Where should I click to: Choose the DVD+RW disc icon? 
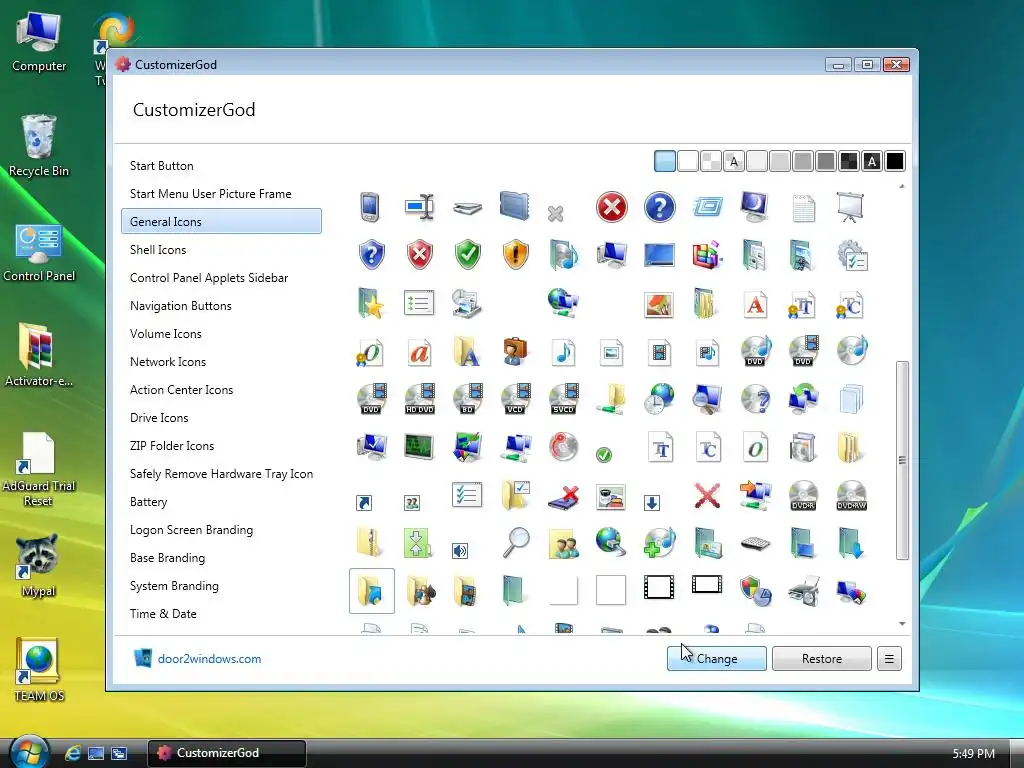pos(852,496)
